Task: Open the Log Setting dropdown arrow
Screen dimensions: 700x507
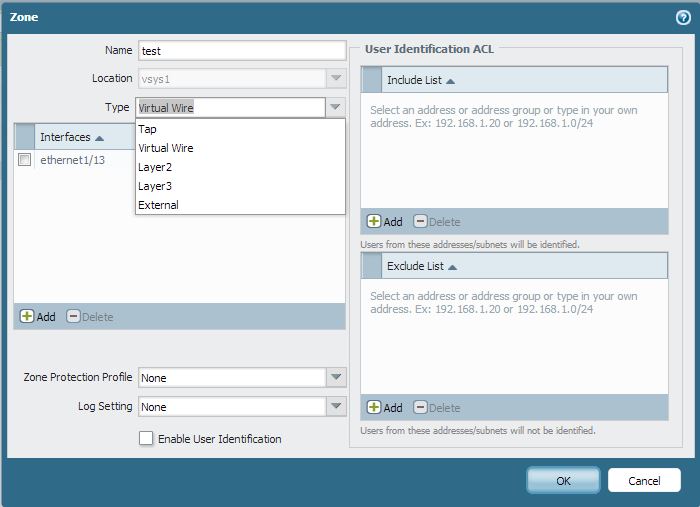Action: pyautogui.click(x=336, y=406)
